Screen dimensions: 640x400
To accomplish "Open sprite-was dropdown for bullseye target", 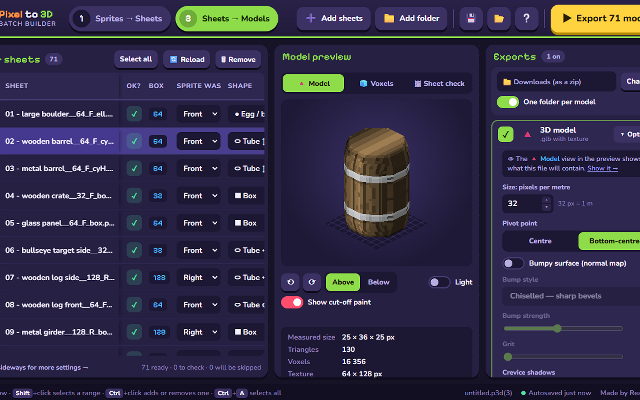I will pos(198,250).
